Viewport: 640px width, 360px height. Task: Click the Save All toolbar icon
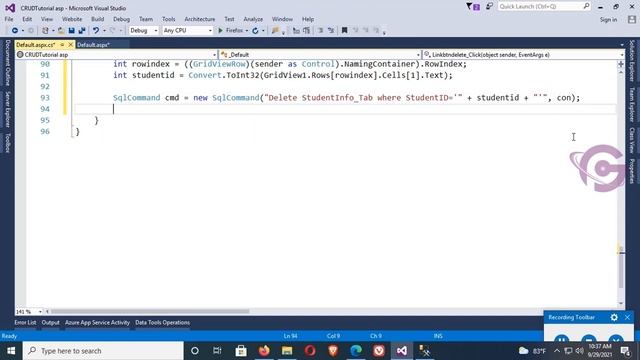point(82,31)
